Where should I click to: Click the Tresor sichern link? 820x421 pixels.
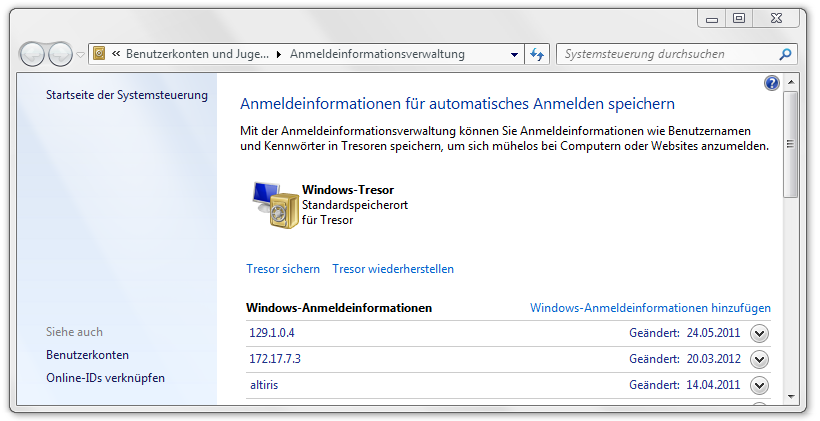click(283, 269)
